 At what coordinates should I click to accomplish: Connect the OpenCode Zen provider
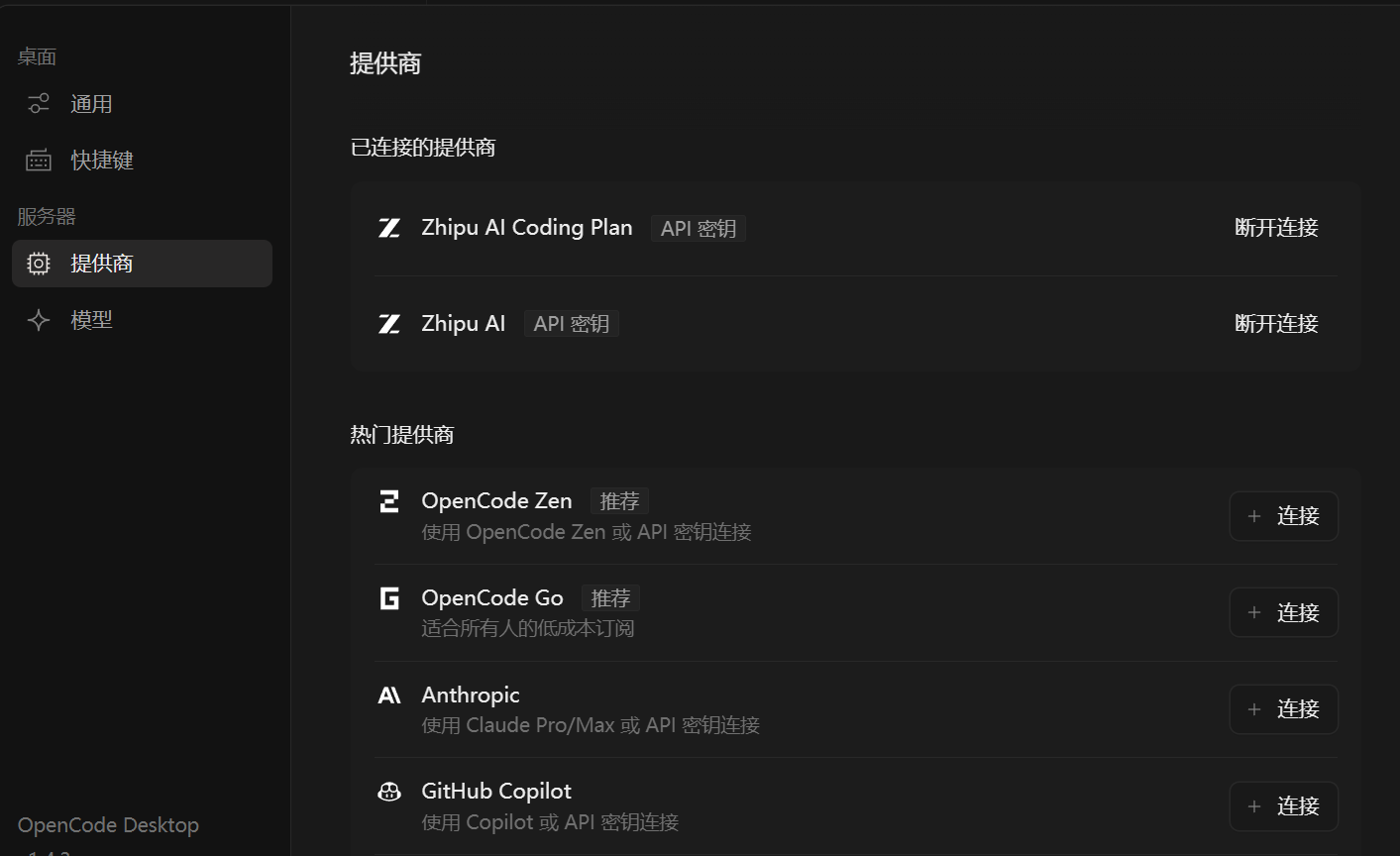(x=1283, y=516)
